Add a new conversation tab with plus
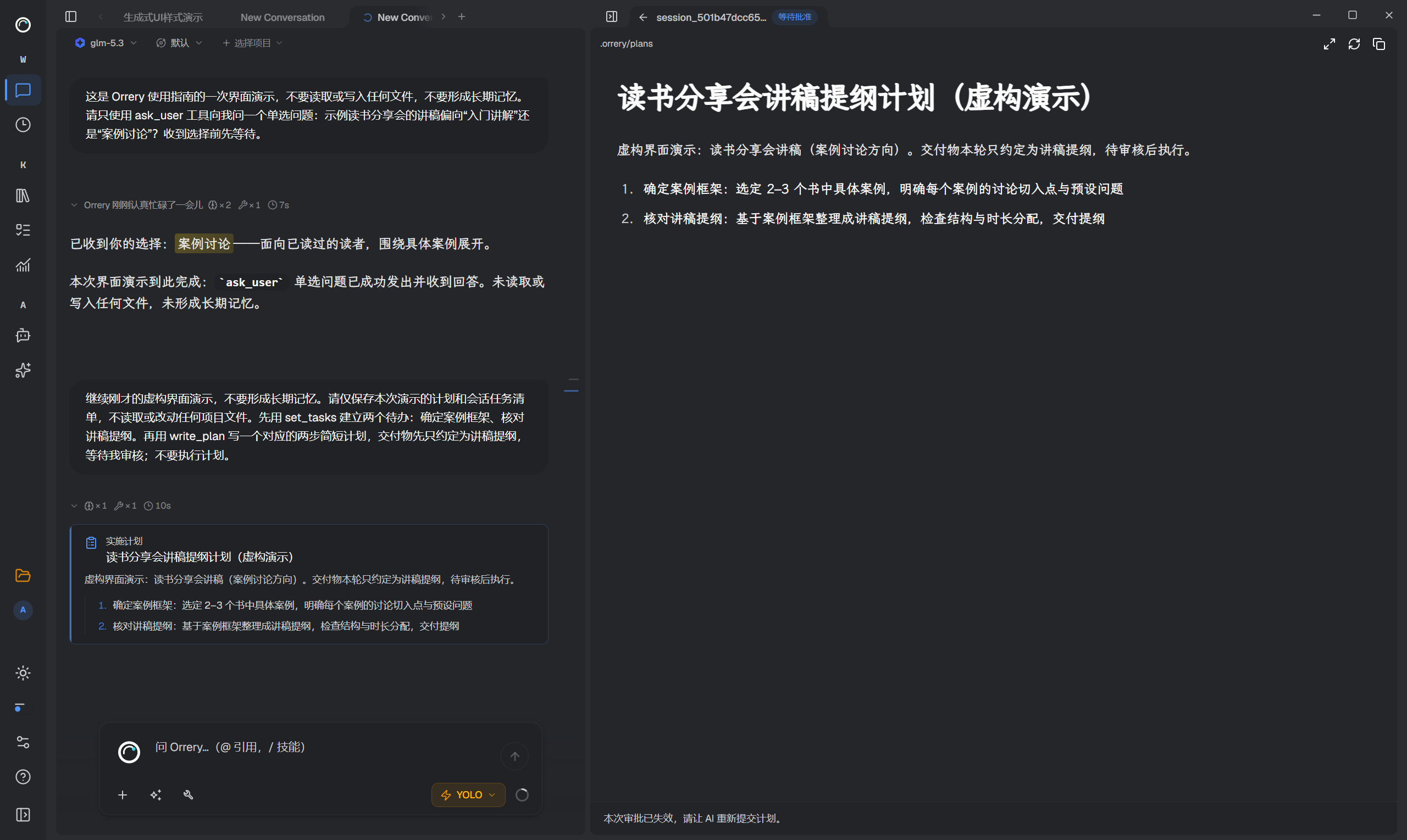This screenshot has width=1407, height=840. (462, 16)
